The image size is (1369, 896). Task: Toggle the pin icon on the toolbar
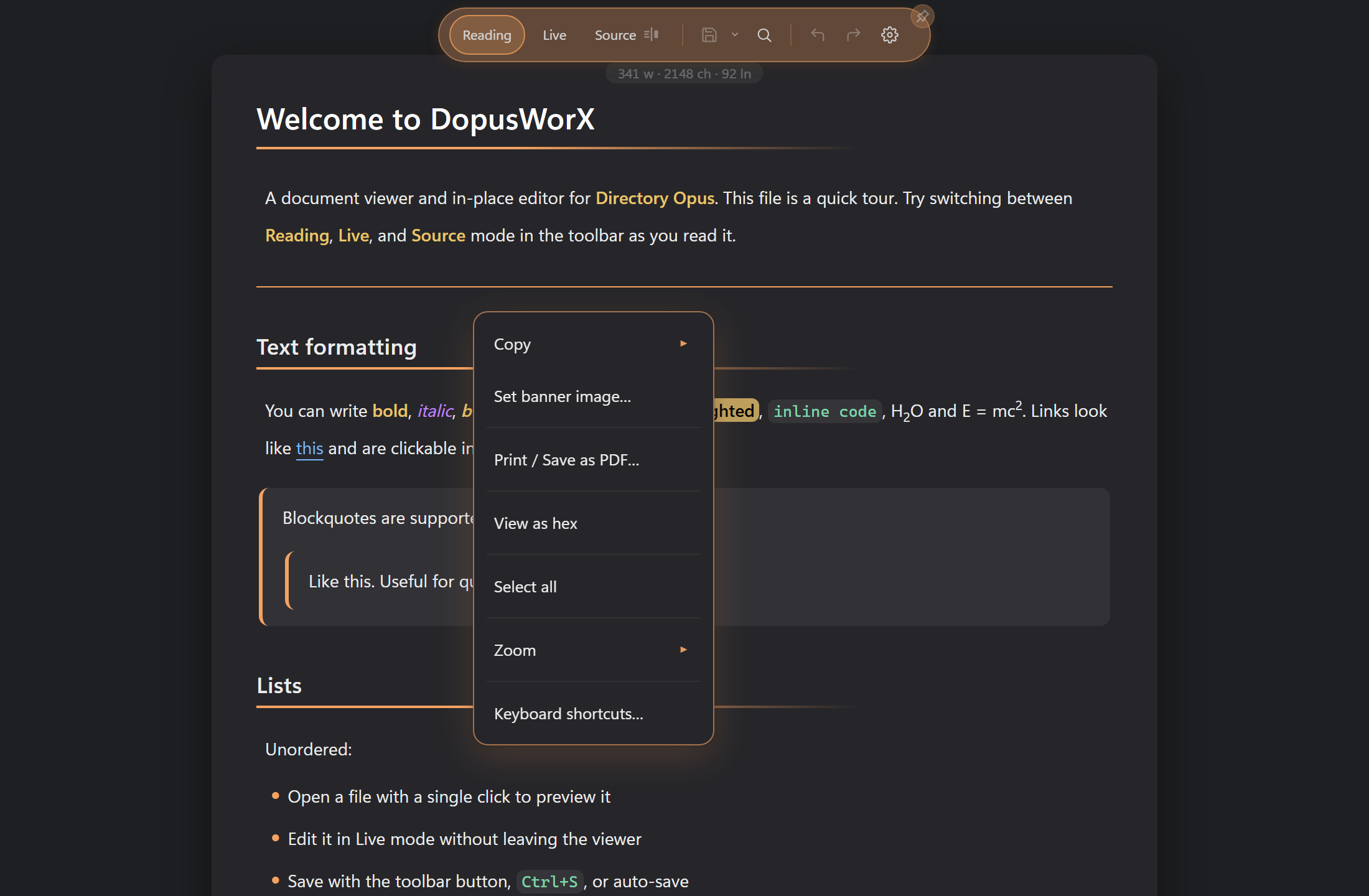[x=922, y=16]
